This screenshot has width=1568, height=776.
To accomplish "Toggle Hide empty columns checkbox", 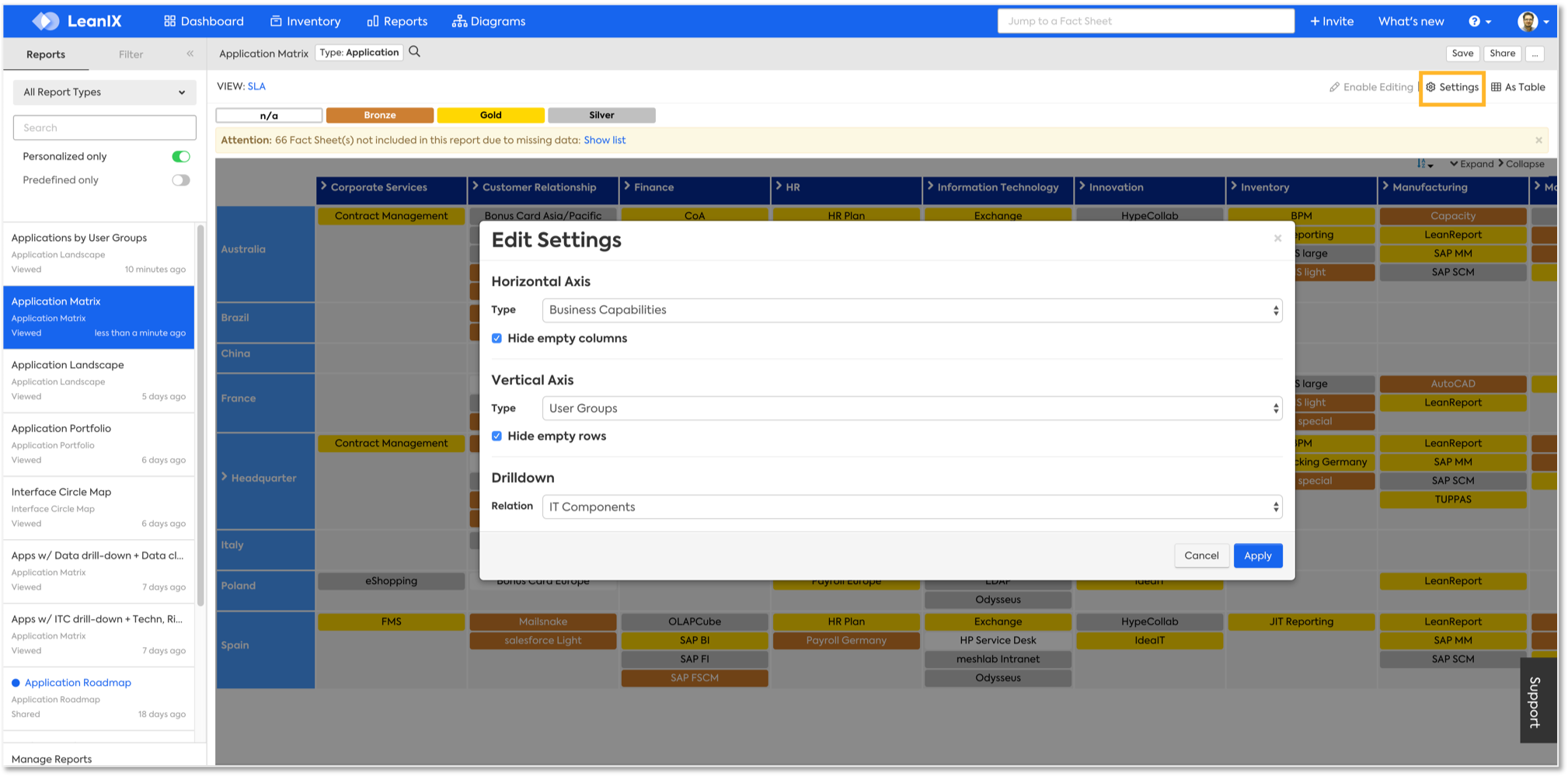I will point(497,339).
